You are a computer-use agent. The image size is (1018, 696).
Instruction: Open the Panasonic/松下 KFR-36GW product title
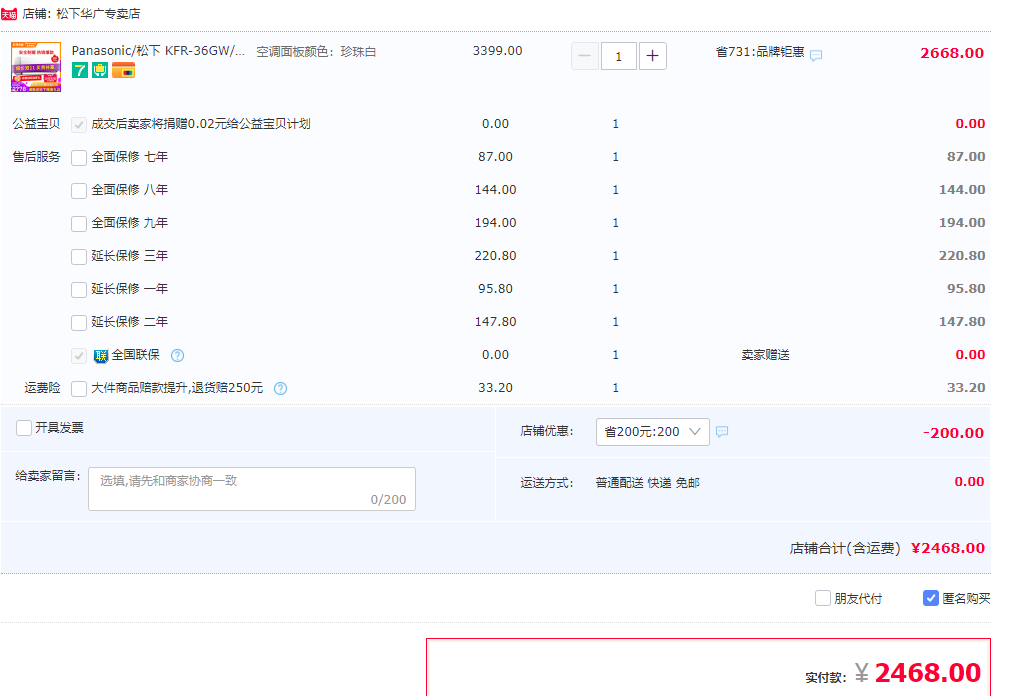pyautogui.click(x=158, y=51)
